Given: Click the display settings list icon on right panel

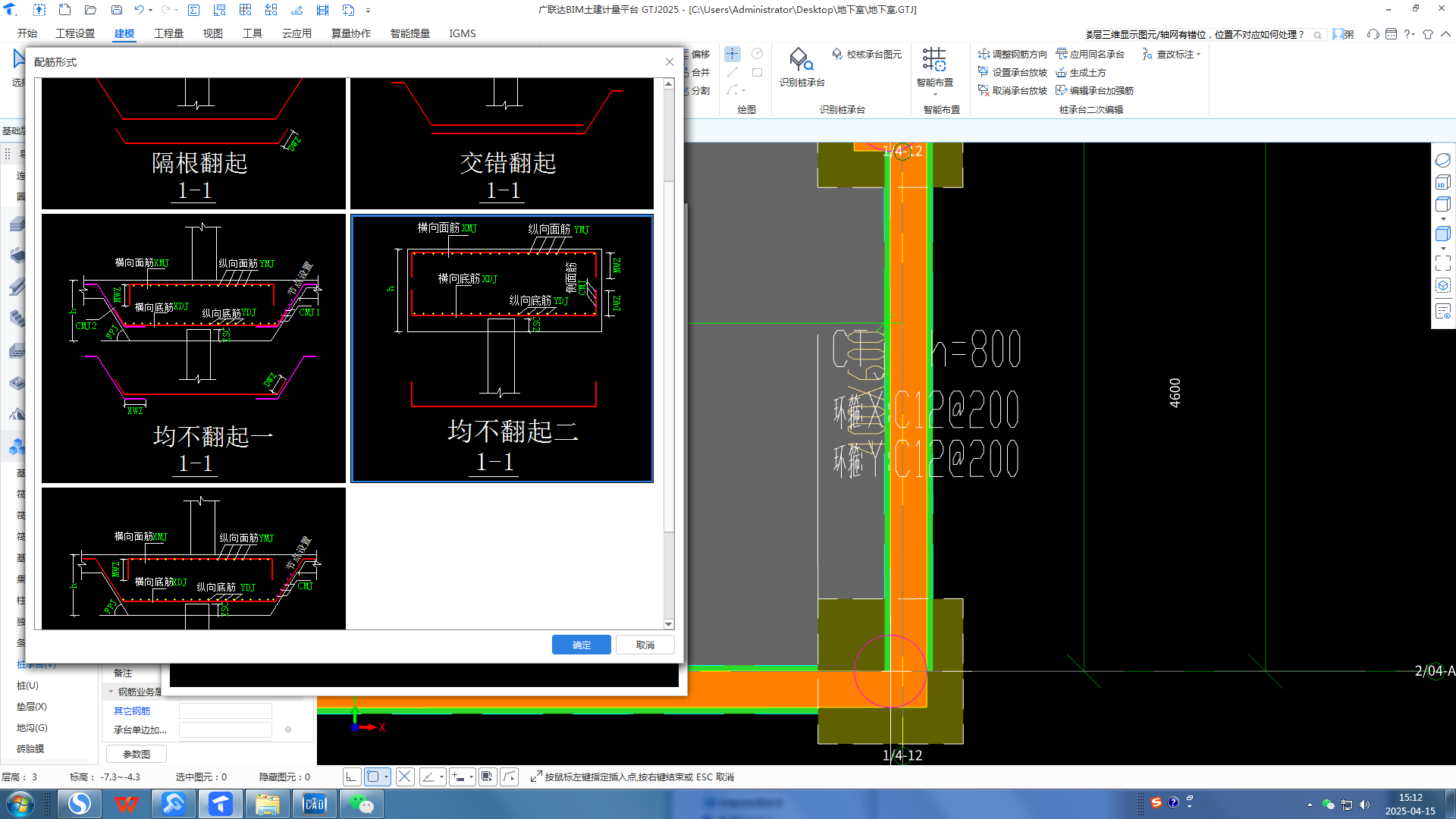Looking at the screenshot, I should point(1442,312).
